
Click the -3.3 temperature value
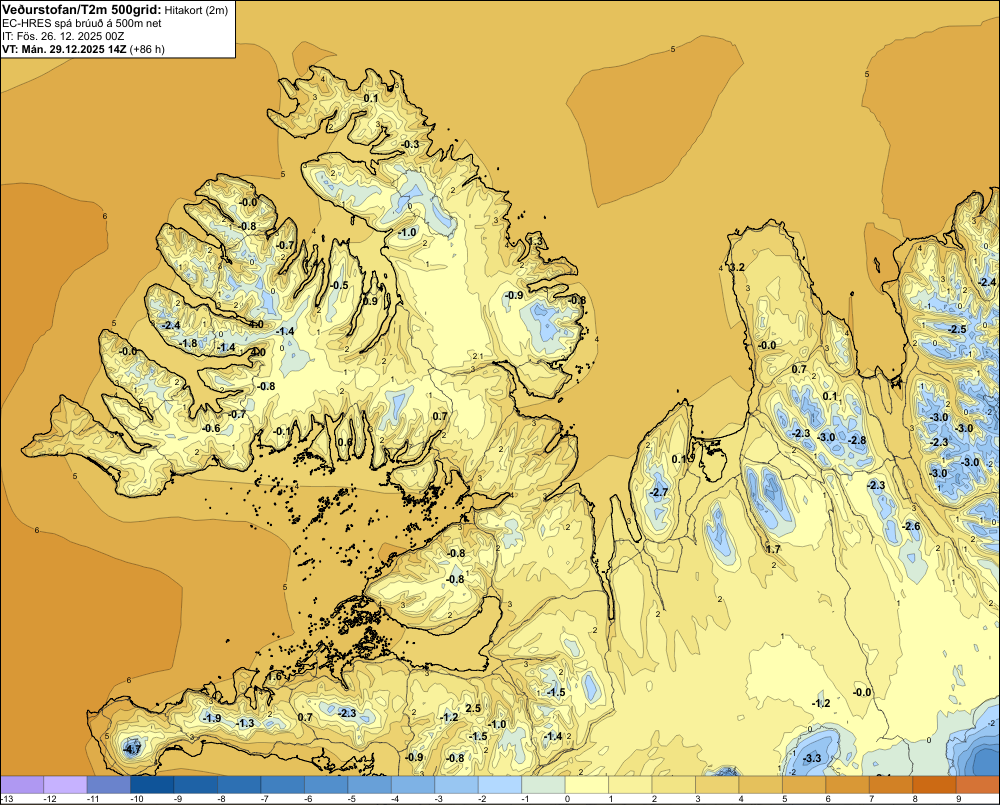coord(812,758)
